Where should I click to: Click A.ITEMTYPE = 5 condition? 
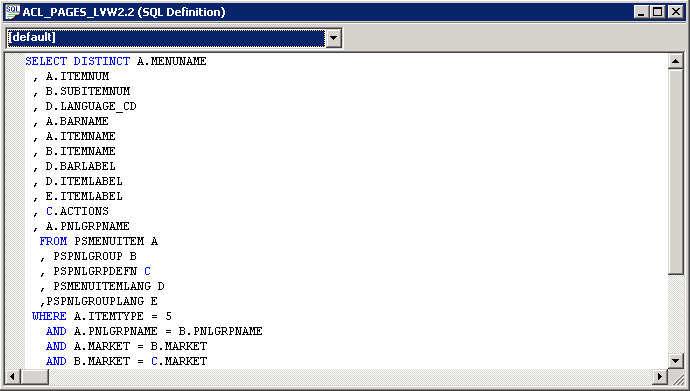123,316
